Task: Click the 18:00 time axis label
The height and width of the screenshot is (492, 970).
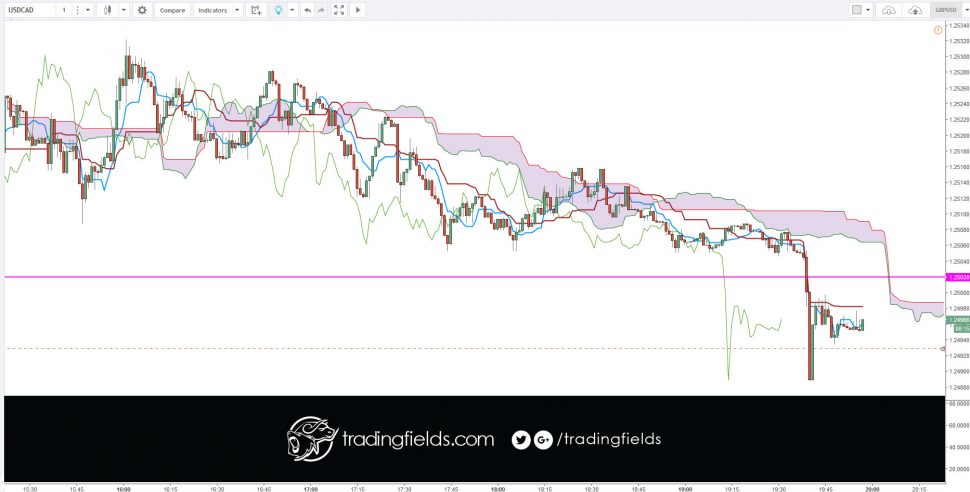Action: (x=497, y=488)
